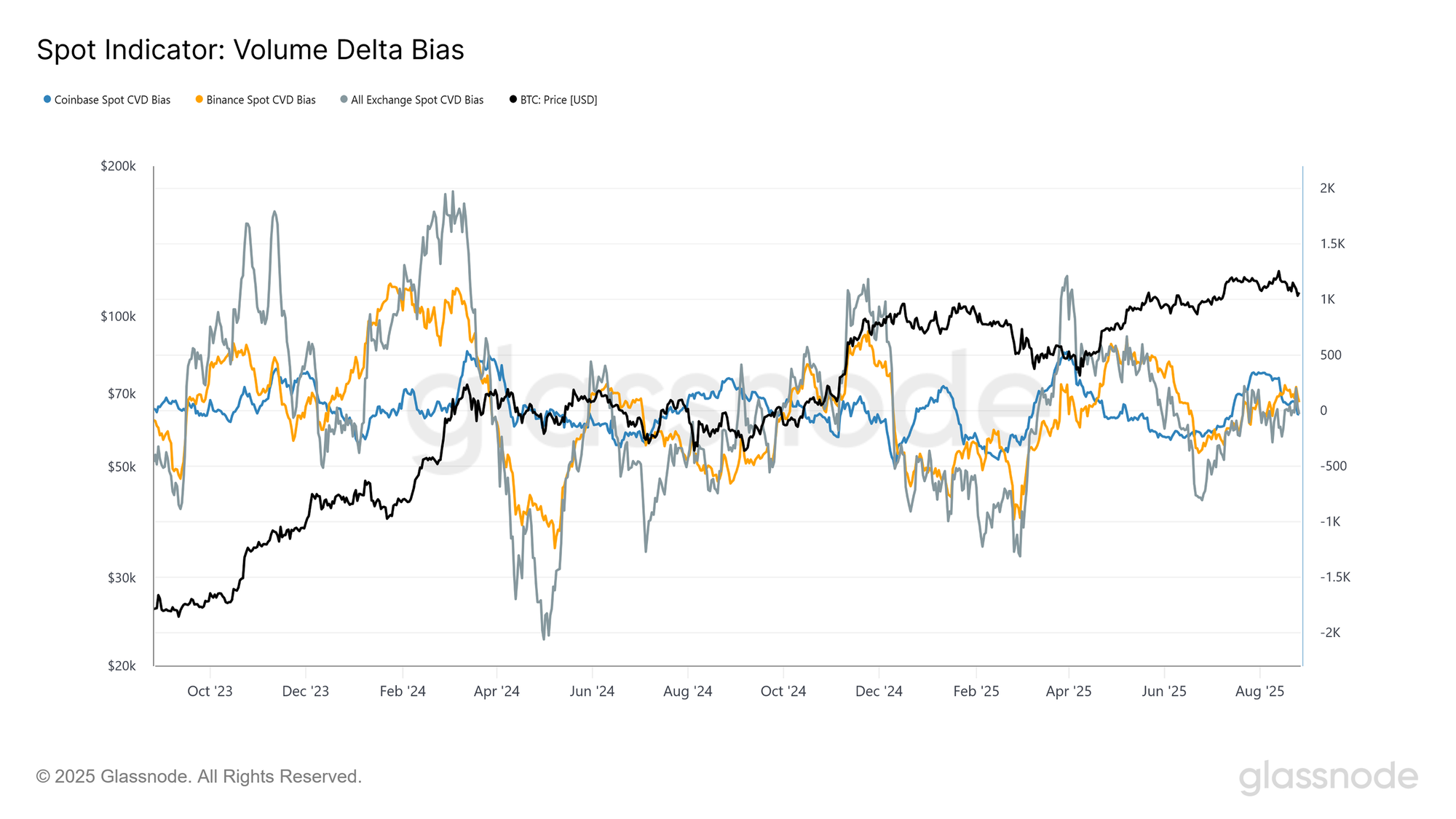
Task: Select the Aug '25 x-axis label
Action: tap(1260, 691)
